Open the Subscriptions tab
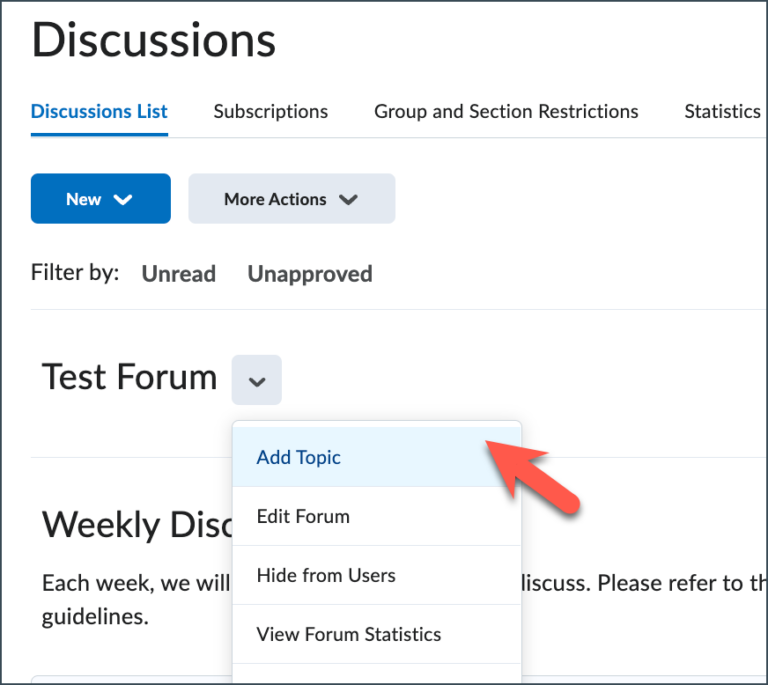The image size is (768, 685). coord(270,112)
